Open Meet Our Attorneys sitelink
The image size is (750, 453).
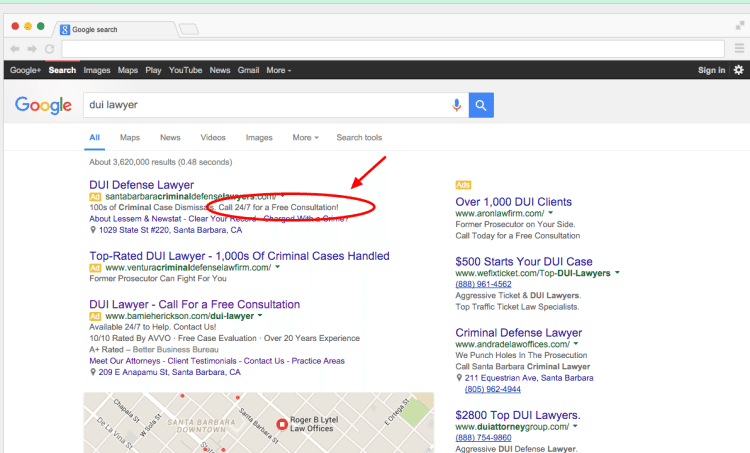[x=125, y=361]
